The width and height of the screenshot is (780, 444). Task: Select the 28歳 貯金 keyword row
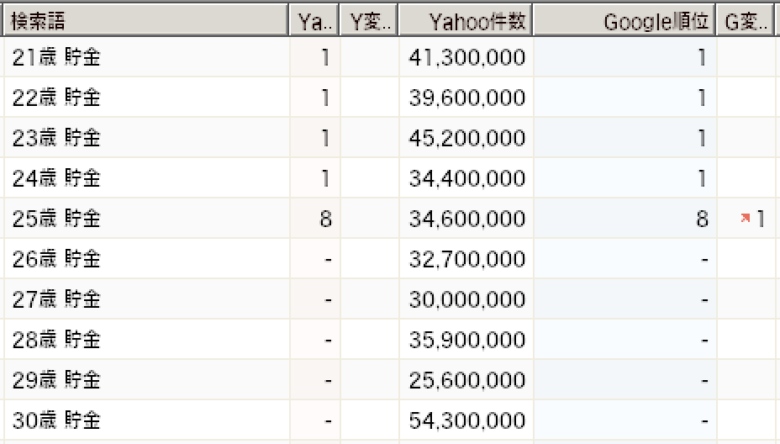[x=390, y=339]
